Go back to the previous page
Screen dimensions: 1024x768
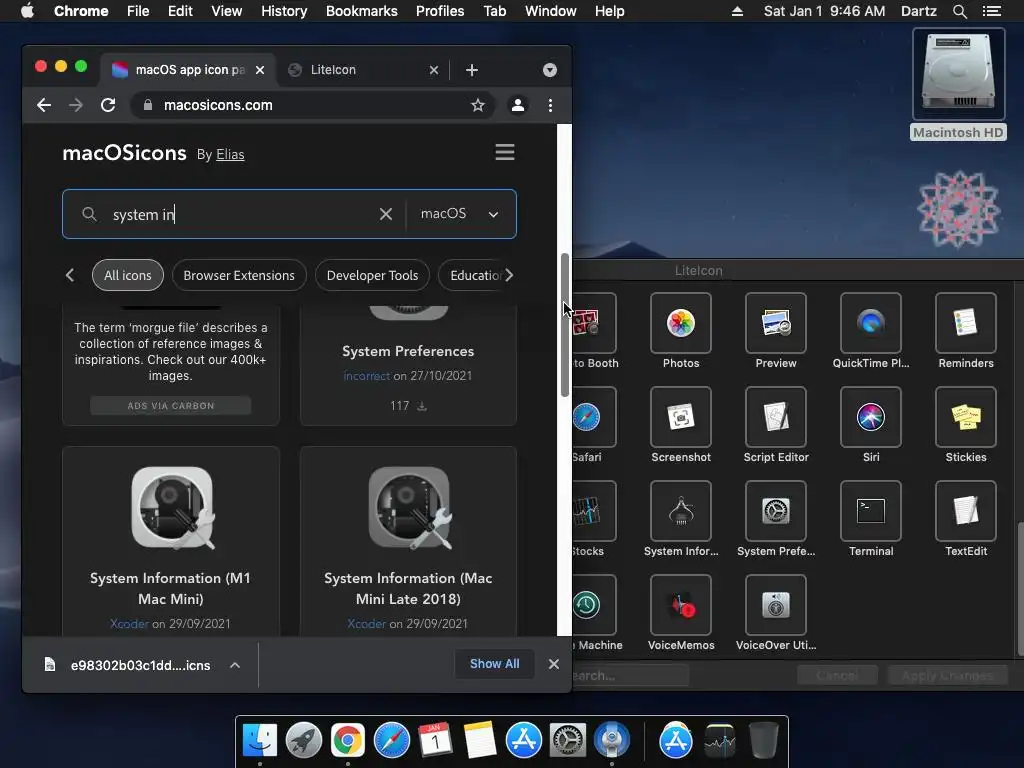point(44,105)
